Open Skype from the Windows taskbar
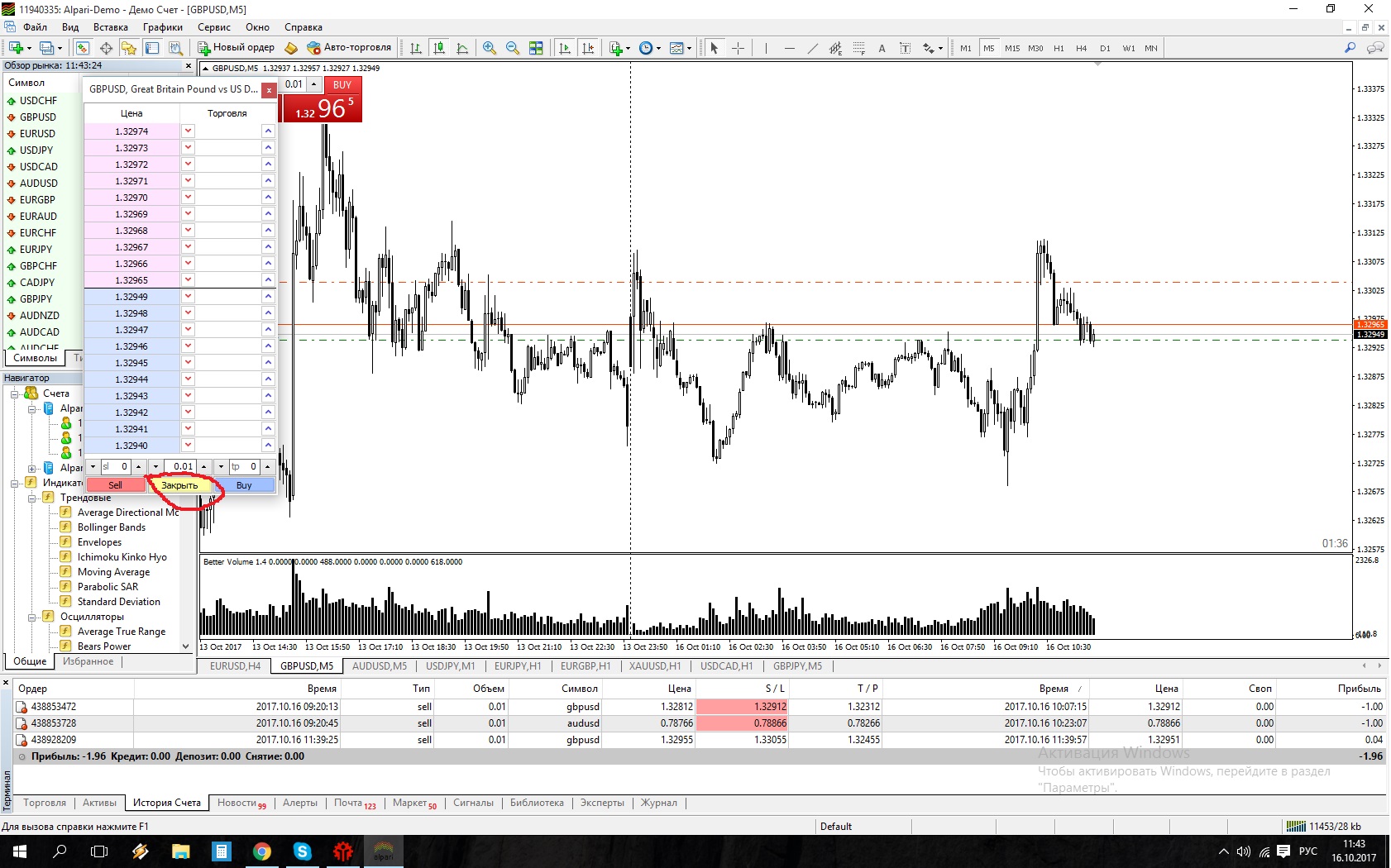 [x=302, y=851]
